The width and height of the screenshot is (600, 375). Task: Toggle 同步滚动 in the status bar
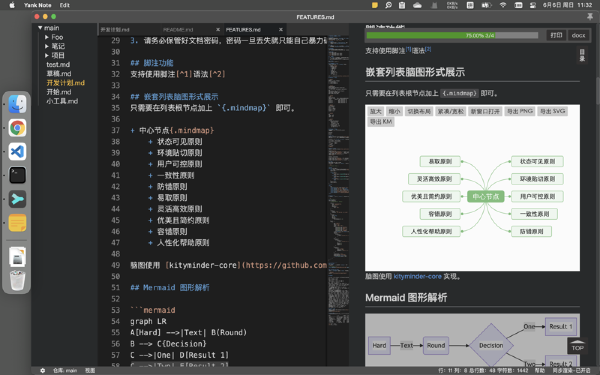(572, 370)
